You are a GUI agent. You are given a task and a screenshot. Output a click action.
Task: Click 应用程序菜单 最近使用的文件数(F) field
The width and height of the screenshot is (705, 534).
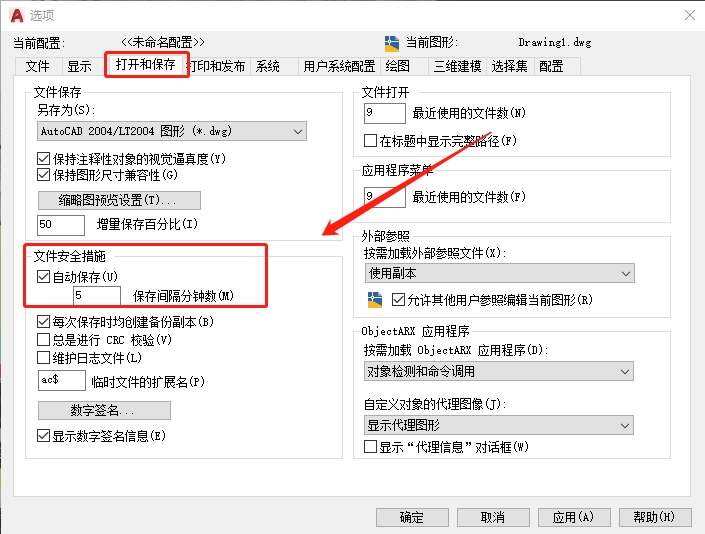pyautogui.click(x=385, y=197)
